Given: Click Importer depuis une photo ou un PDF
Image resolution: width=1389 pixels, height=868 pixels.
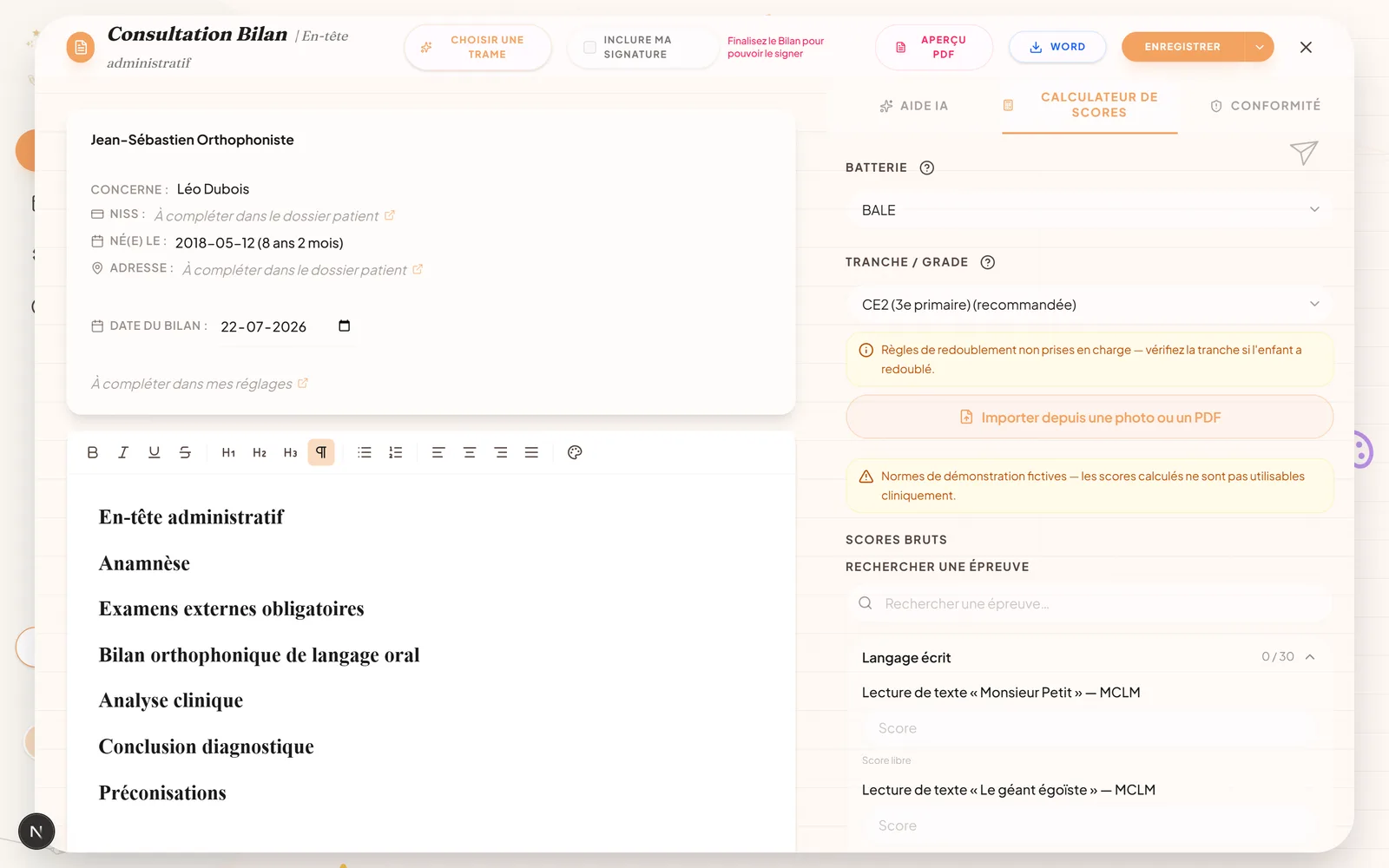Looking at the screenshot, I should (x=1089, y=418).
